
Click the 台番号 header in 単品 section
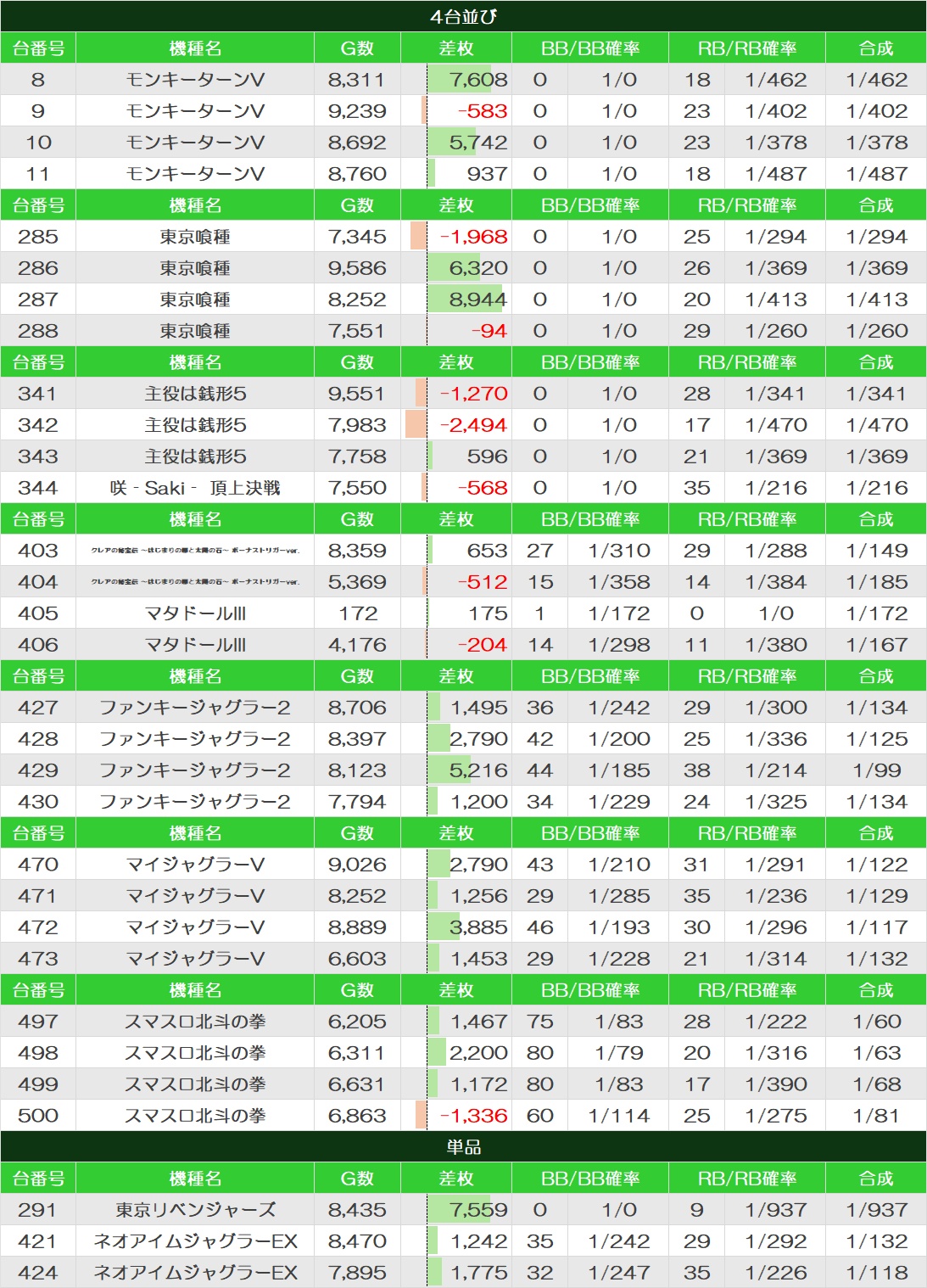tap(38, 1179)
